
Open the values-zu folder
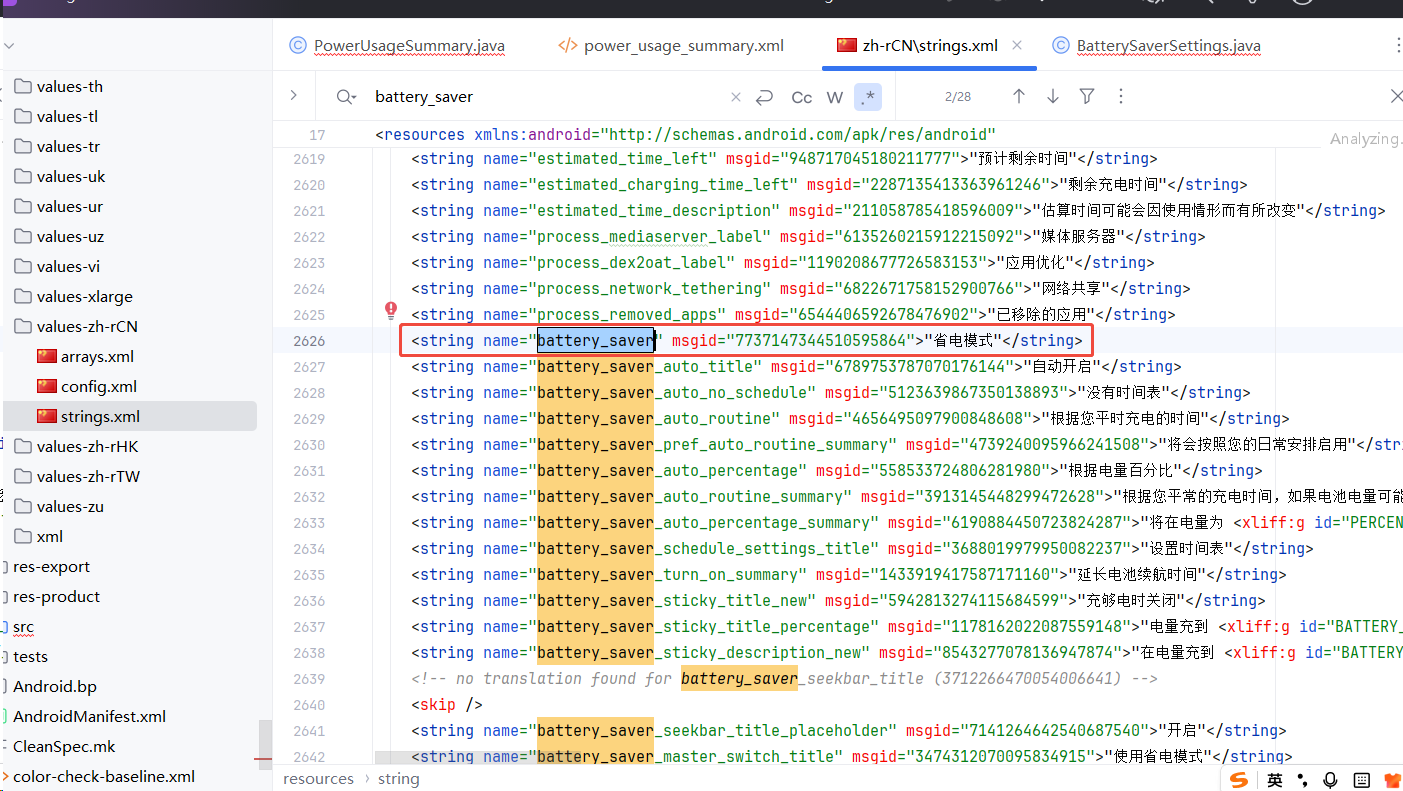(60, 507)
